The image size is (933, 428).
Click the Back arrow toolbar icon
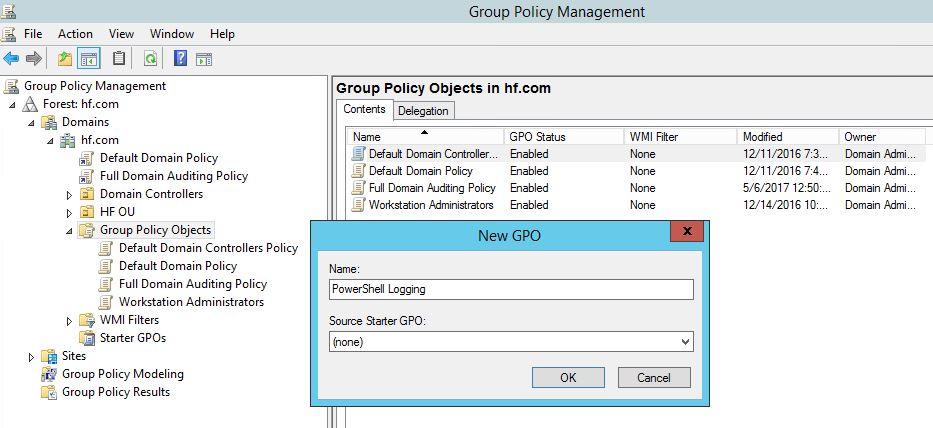point(11,58)
